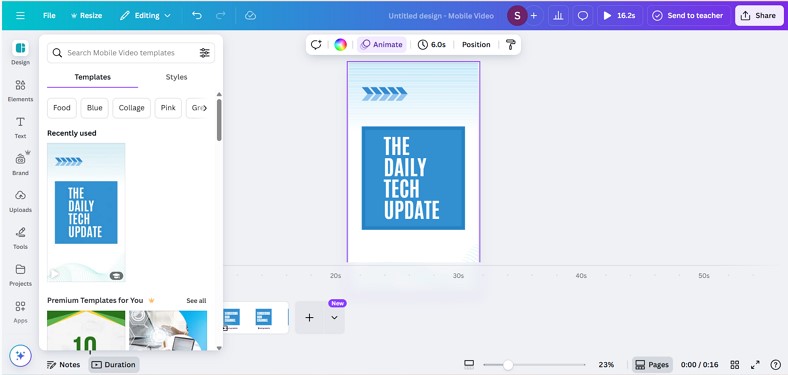Viewport: 788px width, 375px height.
Task: Click the Animate button
Action: coord(381,45)
